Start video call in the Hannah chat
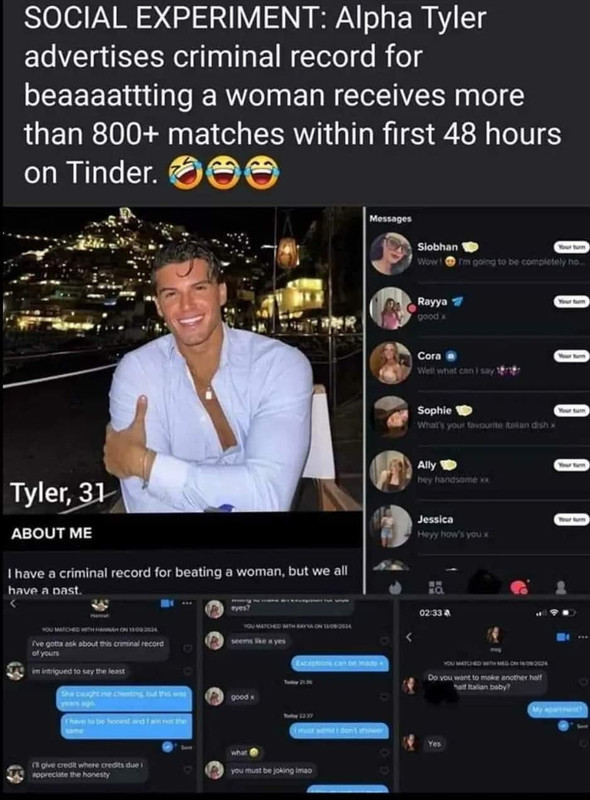This screenshot has height=800, width=590. [x=167, y=604]
